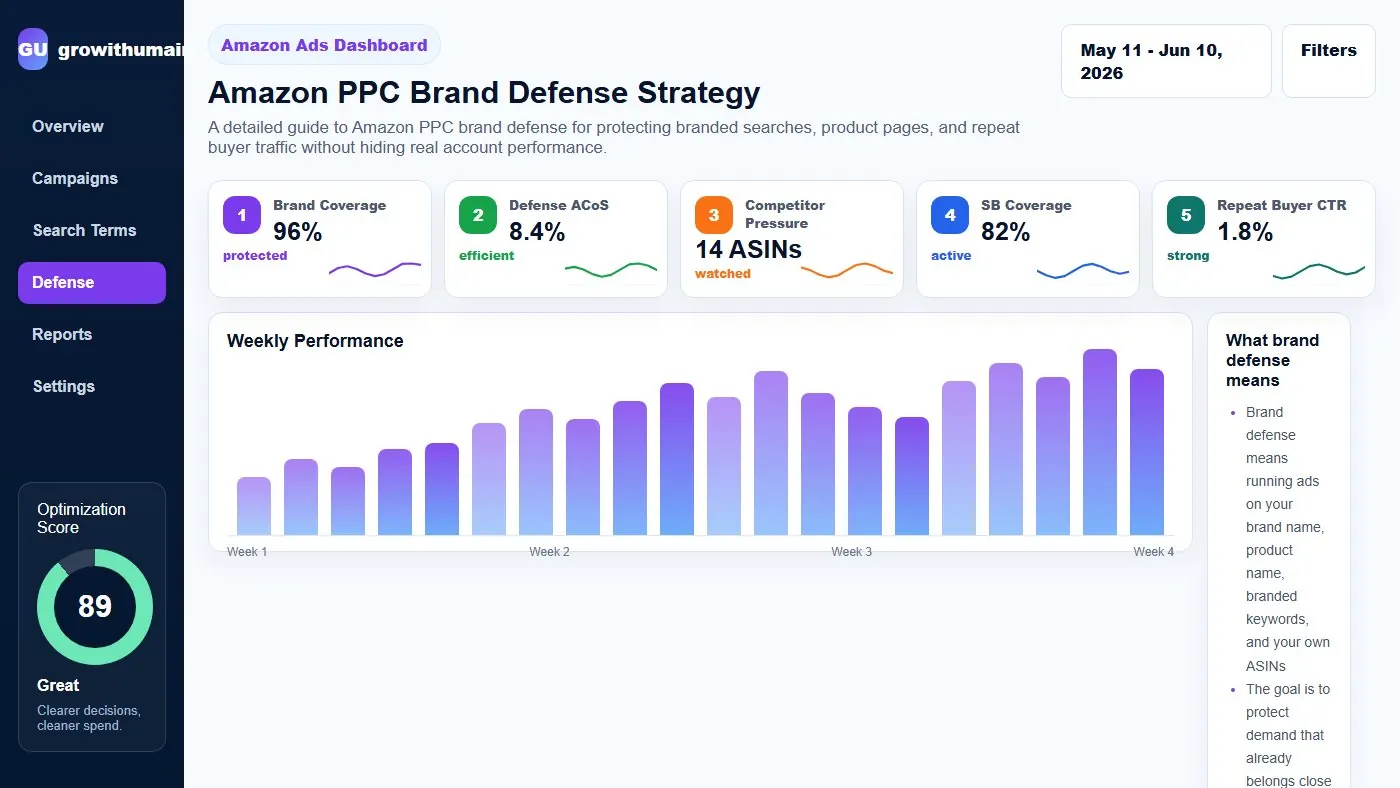
Task: Click the tallest bar left of Week 4
Action: pos(1100,442)
